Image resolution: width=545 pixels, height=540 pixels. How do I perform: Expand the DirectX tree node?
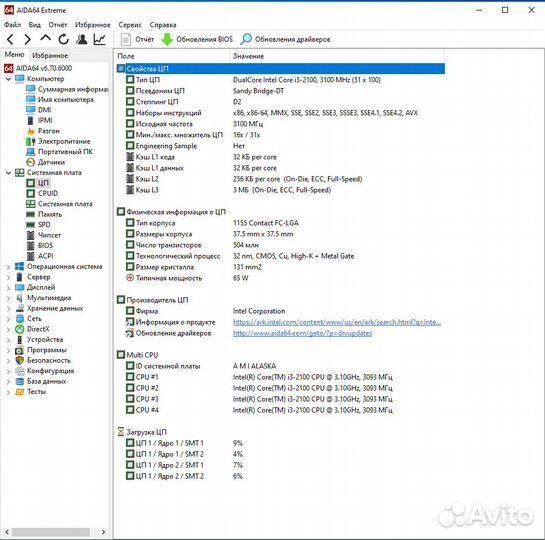click(x=8, y=329)
